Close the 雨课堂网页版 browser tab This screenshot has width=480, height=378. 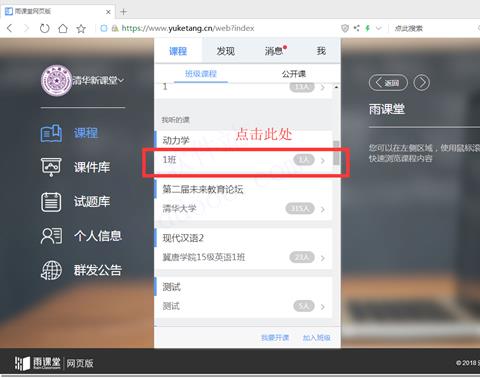[108, 12]
